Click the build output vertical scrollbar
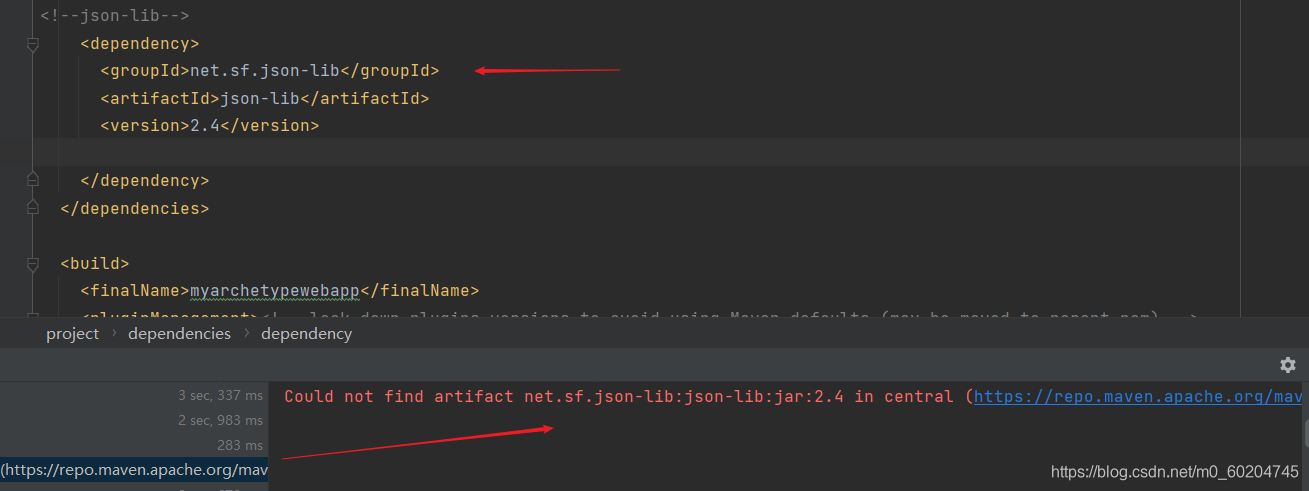Screen dimensions: 1309x491 (1305, 432)
